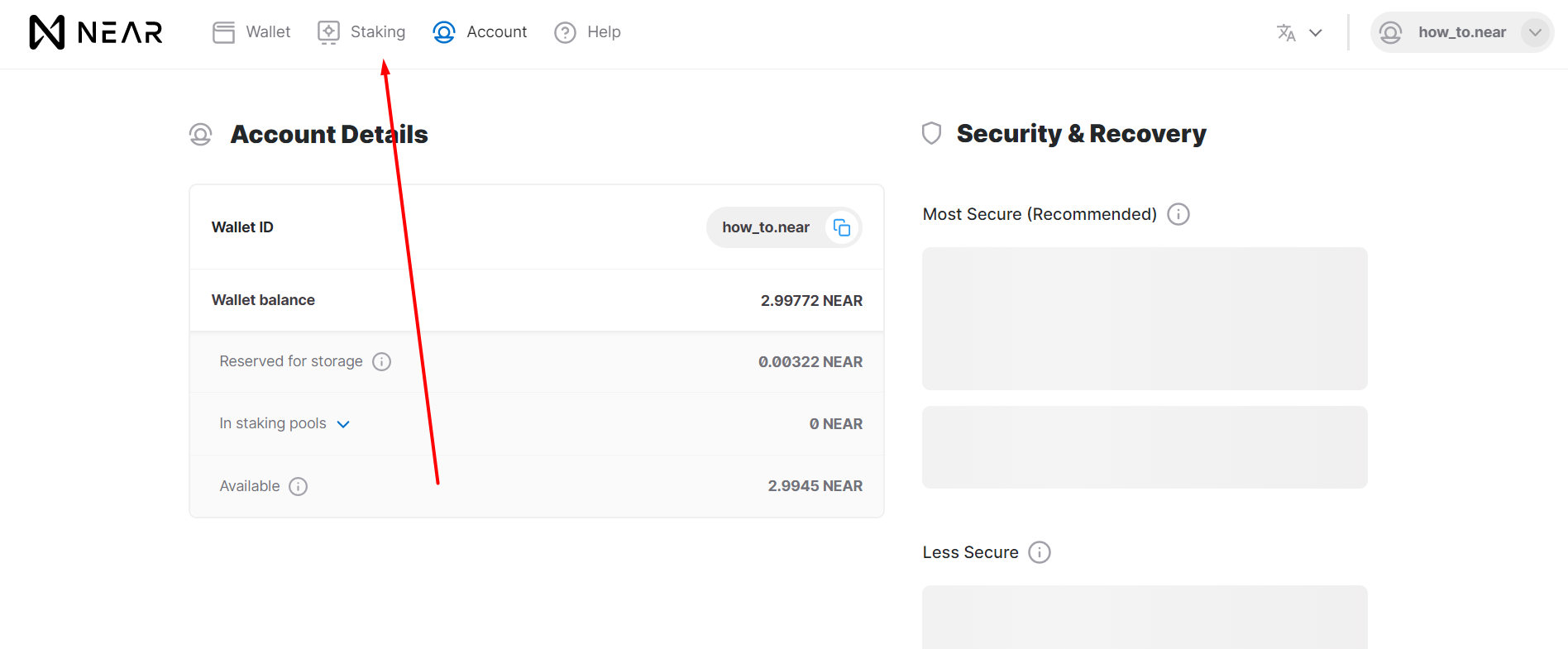
Task: Show info for Most Secure (Recommended)
Action: pyautogui.click(x=1178, y=214)
